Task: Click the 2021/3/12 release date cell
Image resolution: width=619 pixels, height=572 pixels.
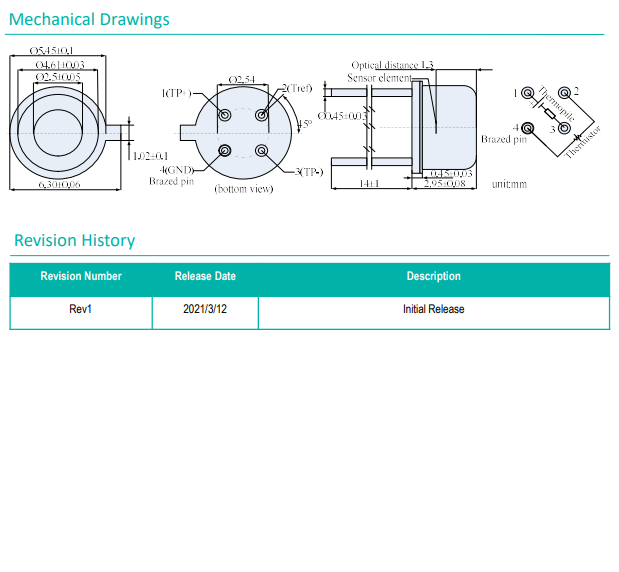Action: point(205,309)
